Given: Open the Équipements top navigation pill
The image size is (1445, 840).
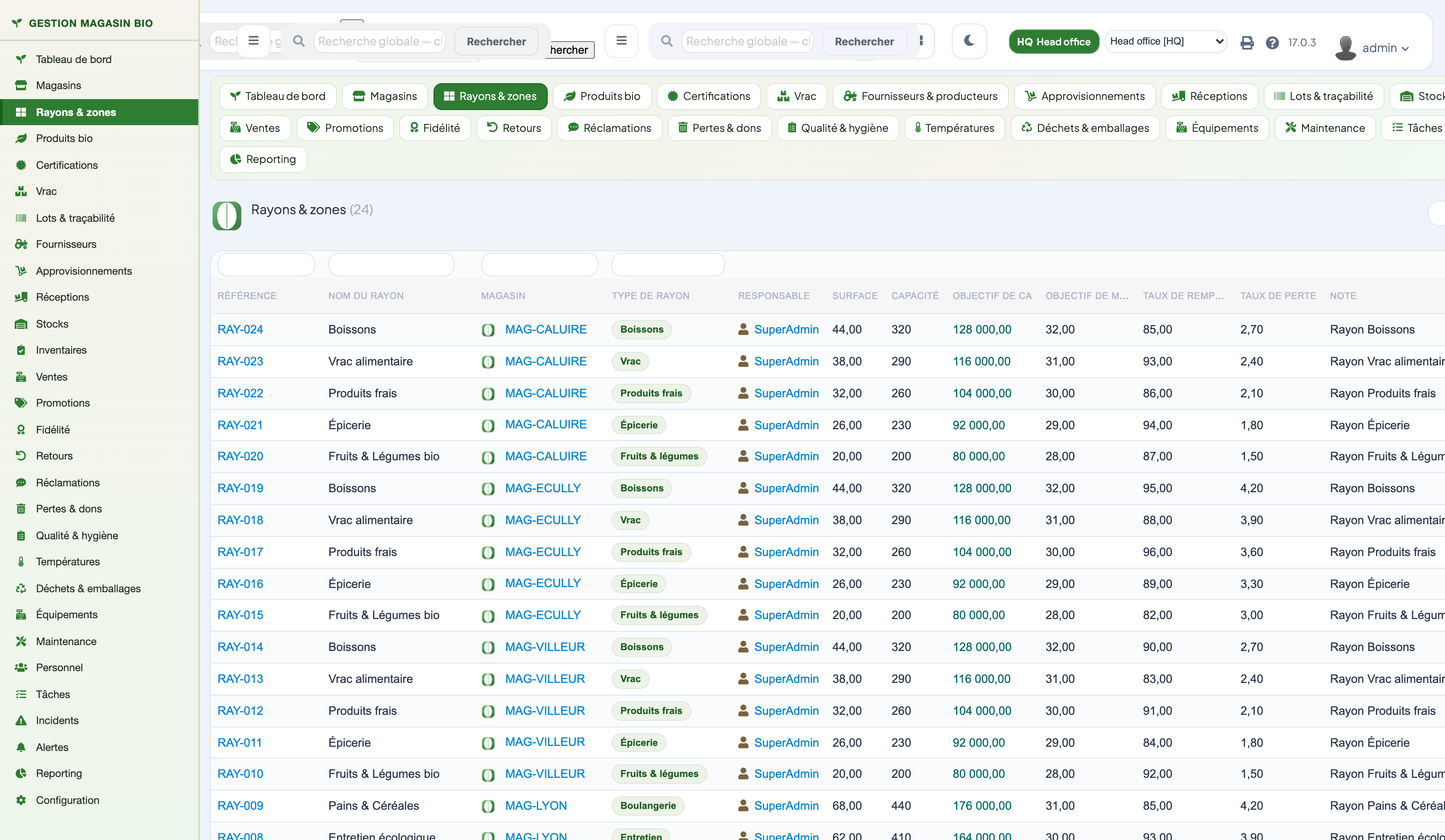Looking at the screenshot, I should [x=1217, y=128].
